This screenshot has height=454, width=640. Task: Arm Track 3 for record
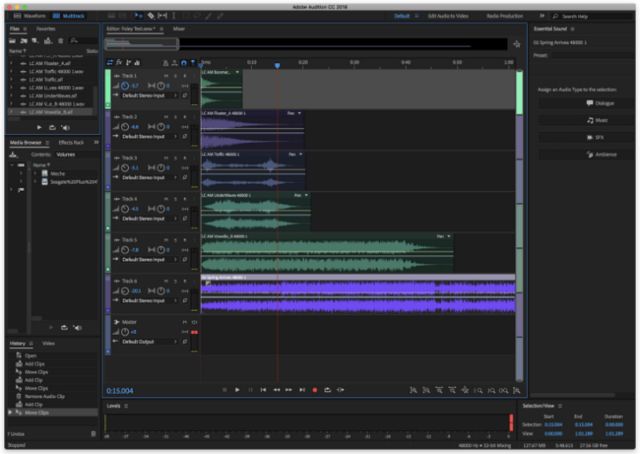click(184, 158)
